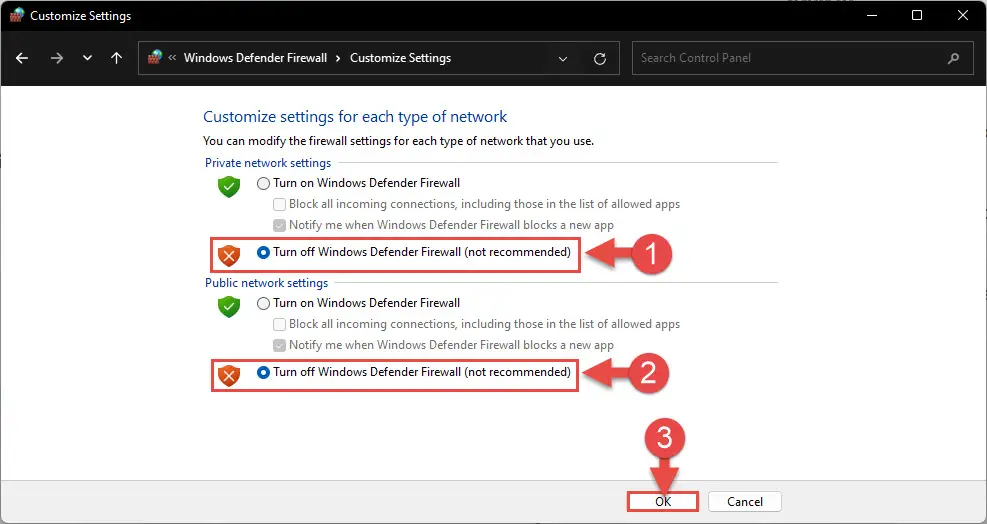Screen dimensions: 987x524
Task: Turn off firewall for private network
Action: coord(263,253)
